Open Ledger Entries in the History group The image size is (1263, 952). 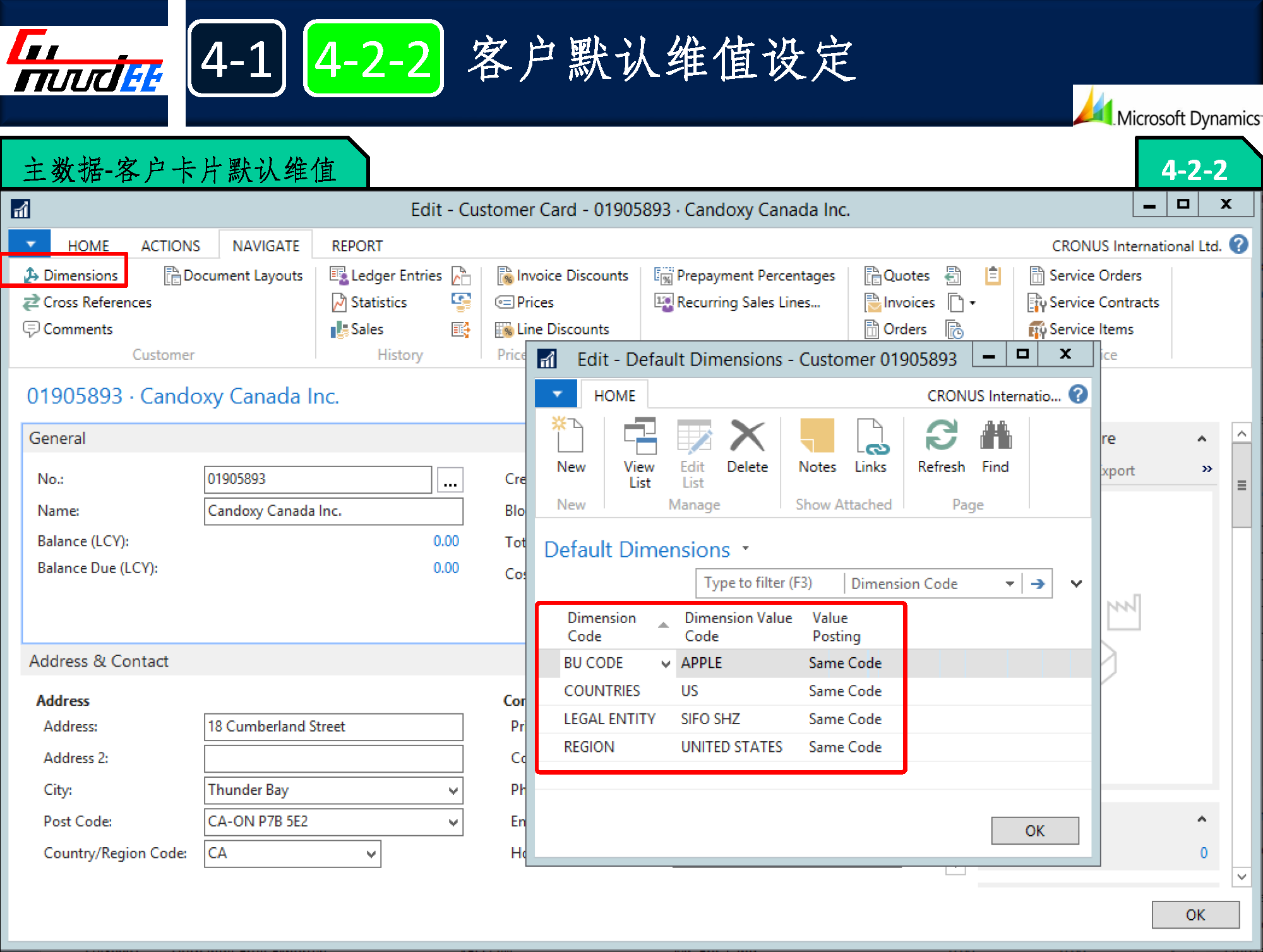386,276
